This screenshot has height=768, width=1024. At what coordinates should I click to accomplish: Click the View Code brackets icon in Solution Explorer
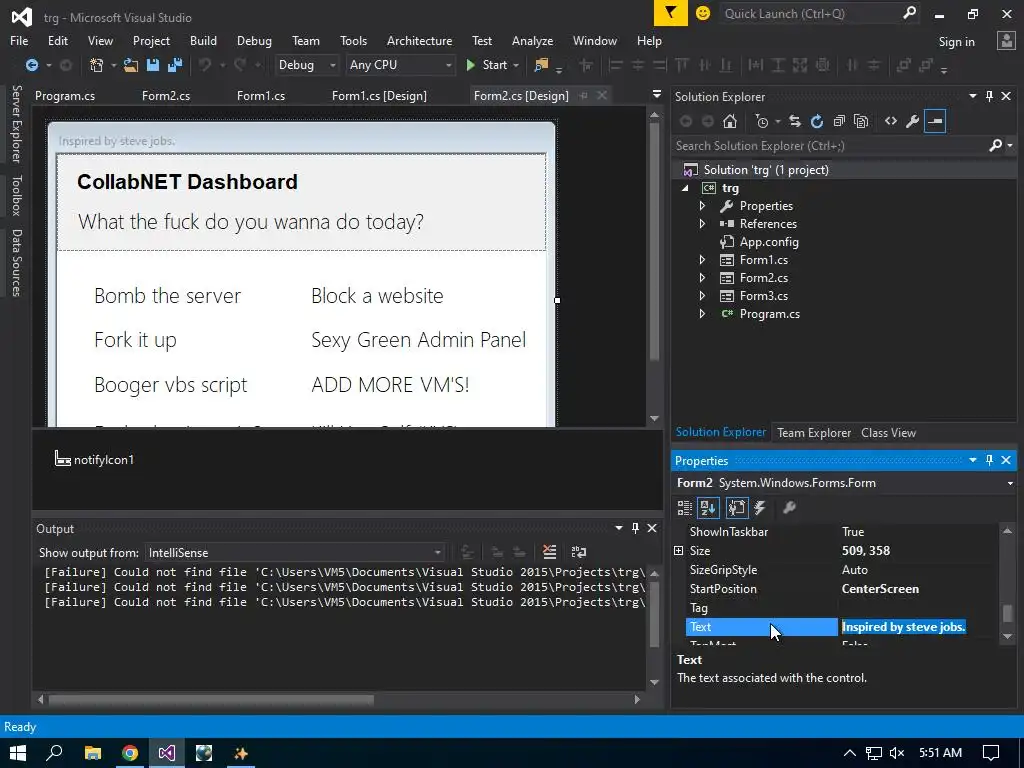(891, 121)
